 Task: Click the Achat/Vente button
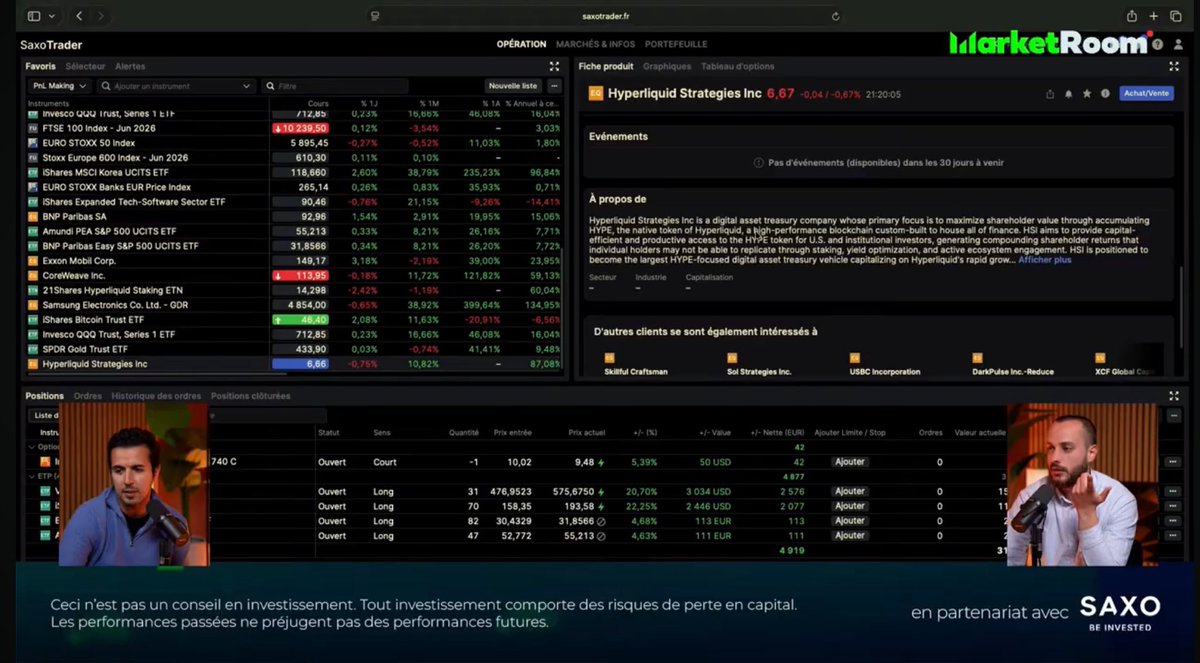tap(1146, 93)
